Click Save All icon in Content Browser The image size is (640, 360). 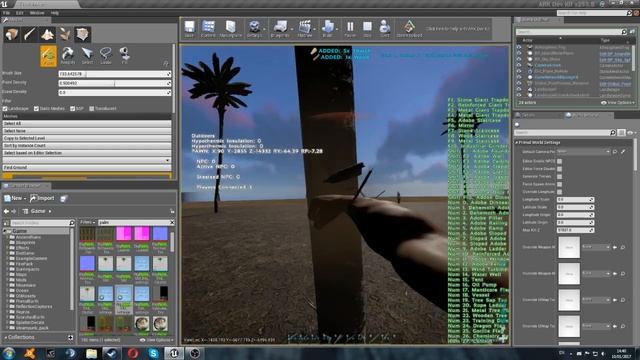[x=63, y=199]
